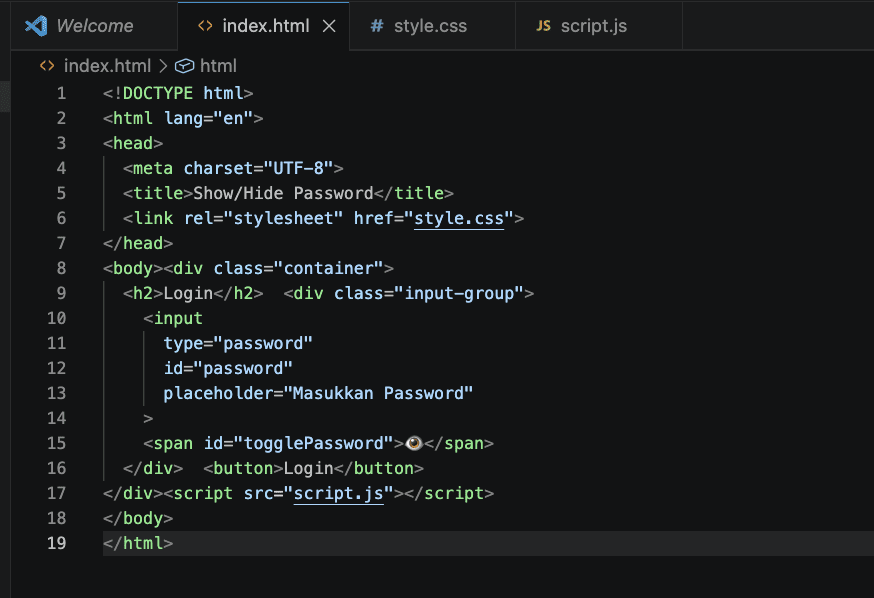Select line number 10 in the gutter

click(56, 318)
